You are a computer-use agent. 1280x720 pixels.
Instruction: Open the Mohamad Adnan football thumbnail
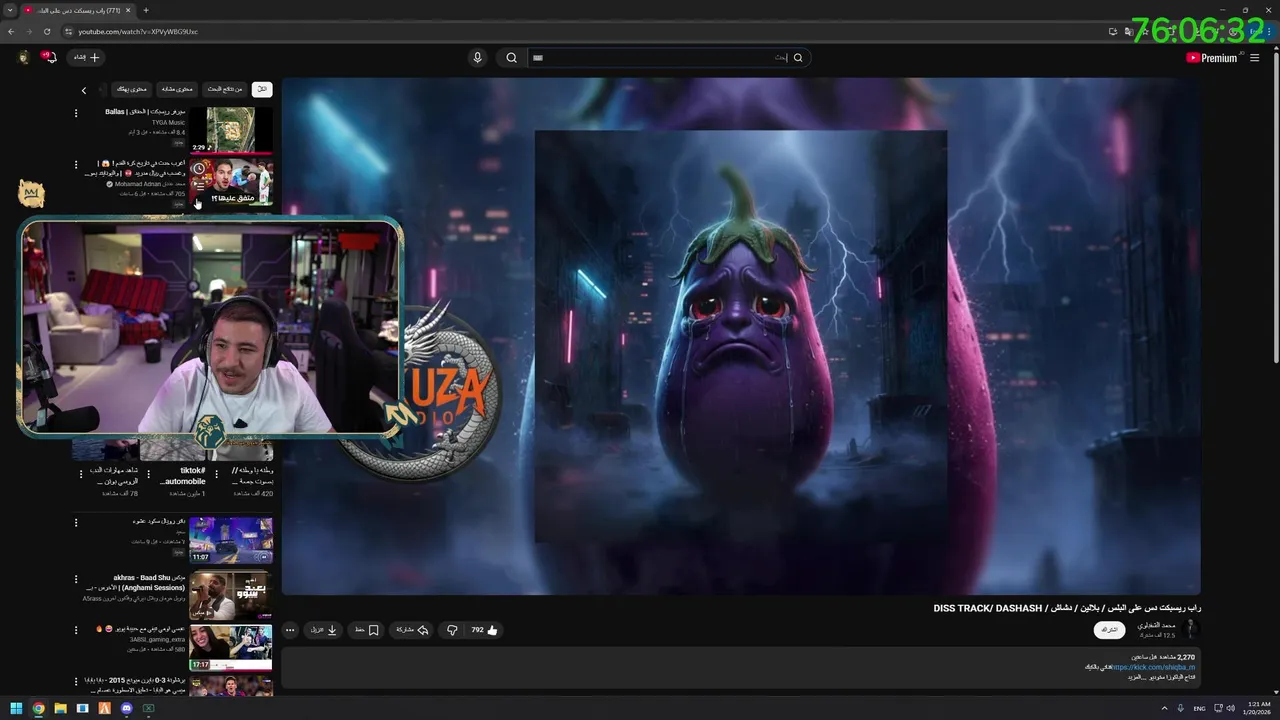231,182
